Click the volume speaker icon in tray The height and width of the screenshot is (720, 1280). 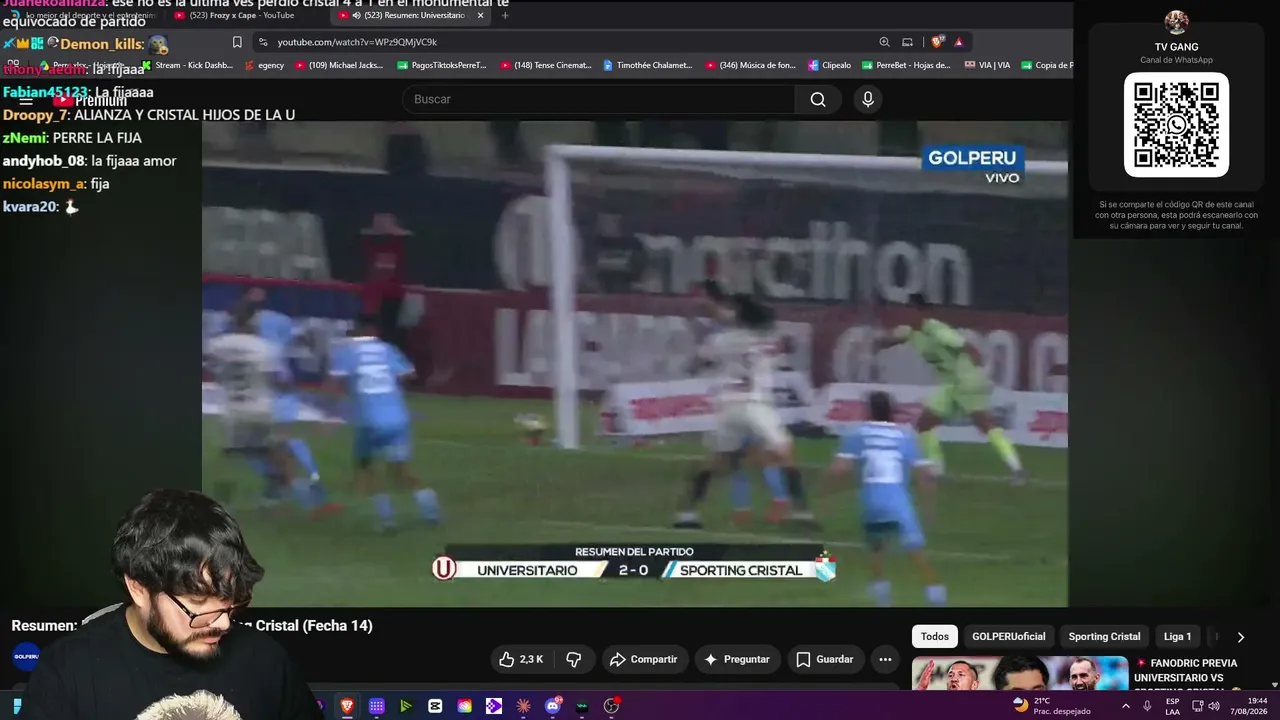point(1215,706)
